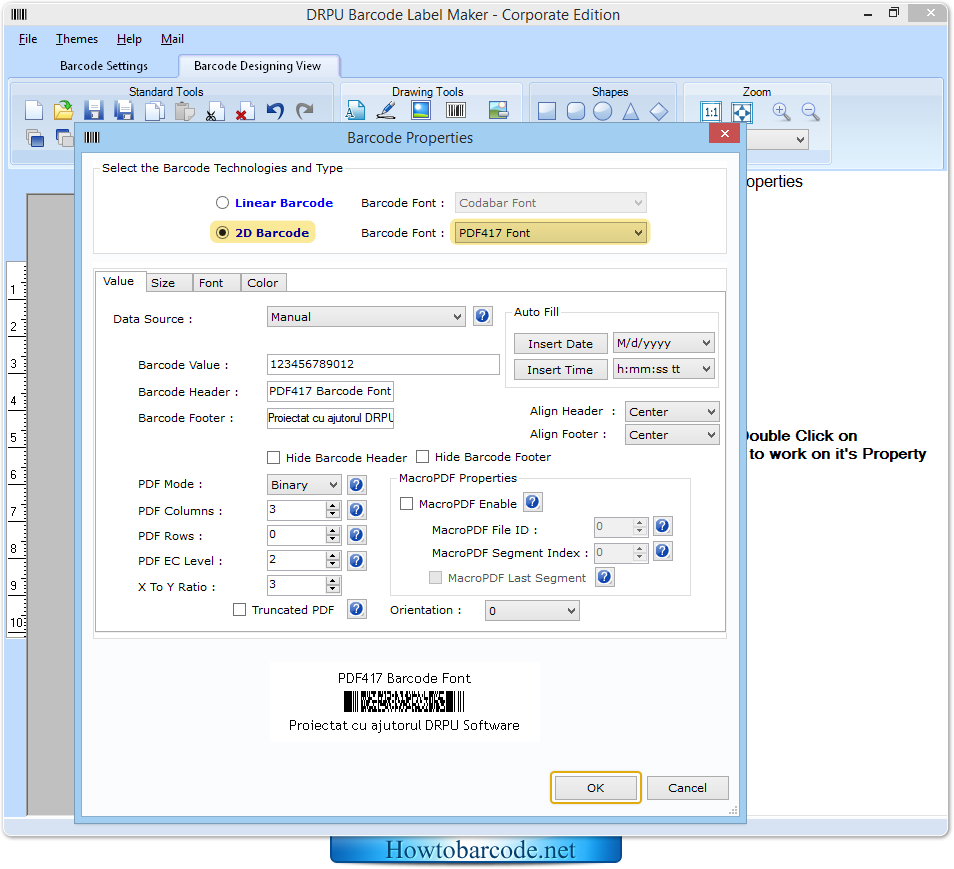Image resolution: width=954 pixels, height=869 pixels.
Task: Select the Ellipse shape tool
Action: click(603, 111)
